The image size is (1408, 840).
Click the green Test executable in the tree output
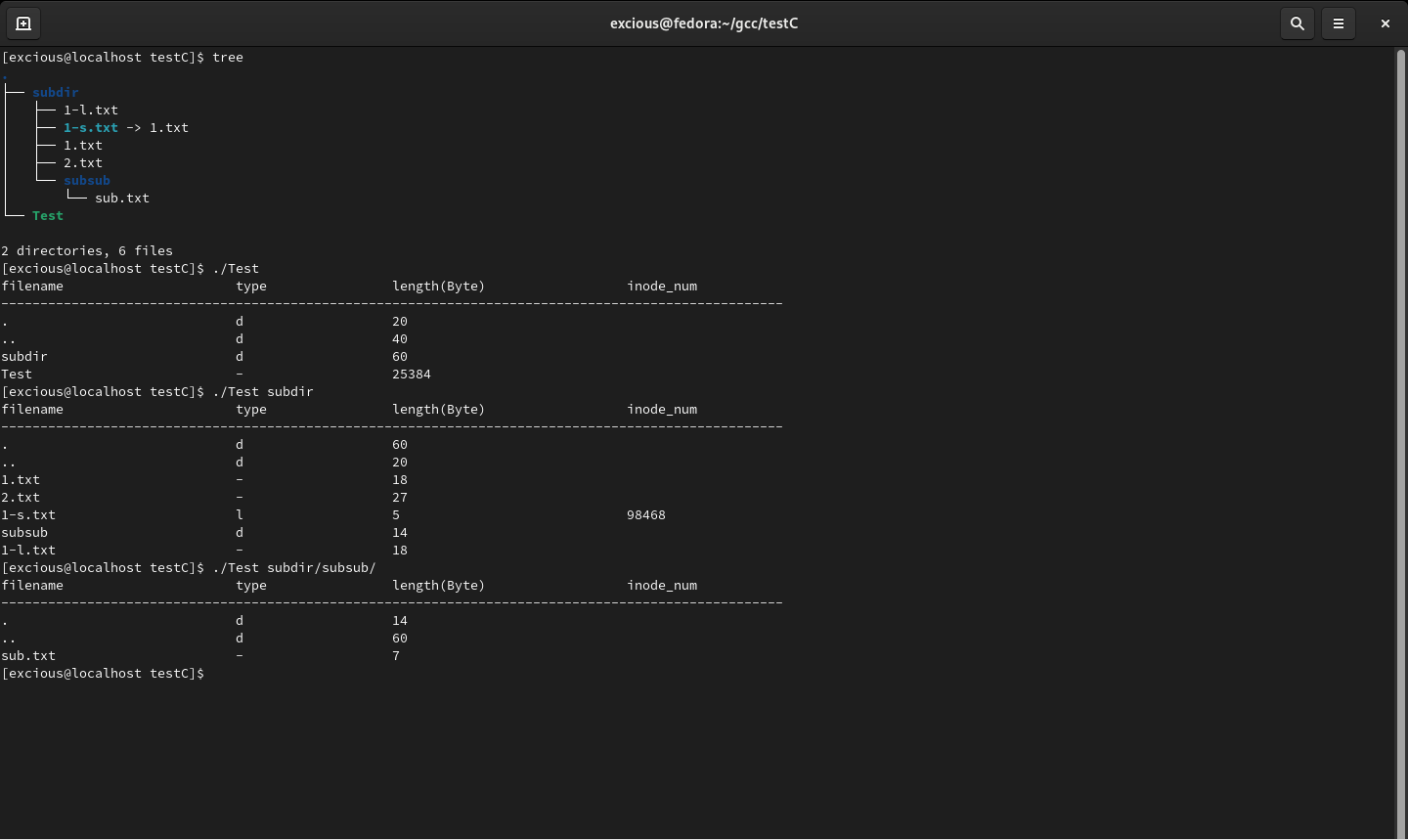pos(48,216)
